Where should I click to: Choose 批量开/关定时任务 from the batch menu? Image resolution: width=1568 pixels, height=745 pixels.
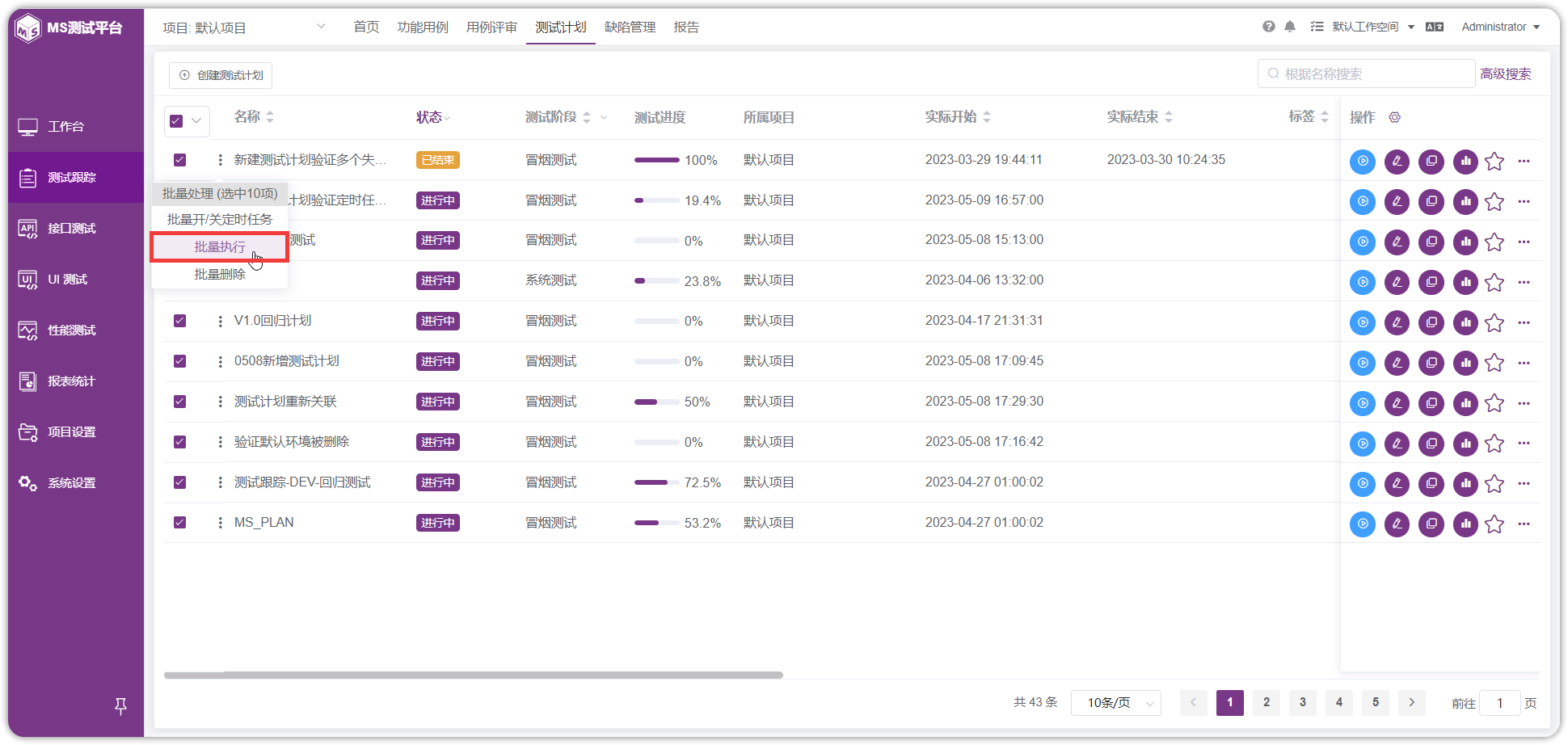[x=219, y=220]
